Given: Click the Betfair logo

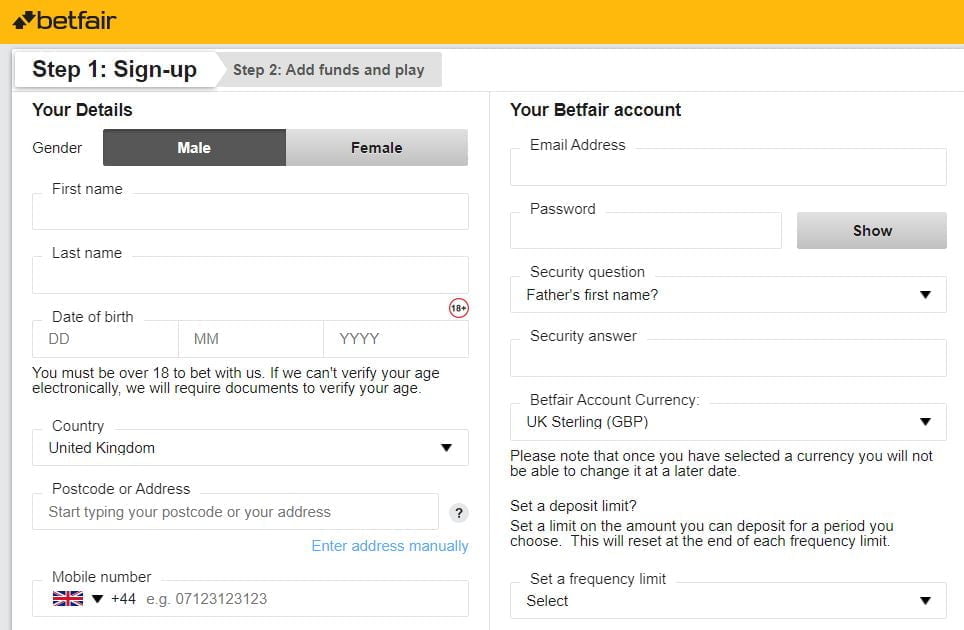Looking at the screenshot, I should tap(65, 20).
